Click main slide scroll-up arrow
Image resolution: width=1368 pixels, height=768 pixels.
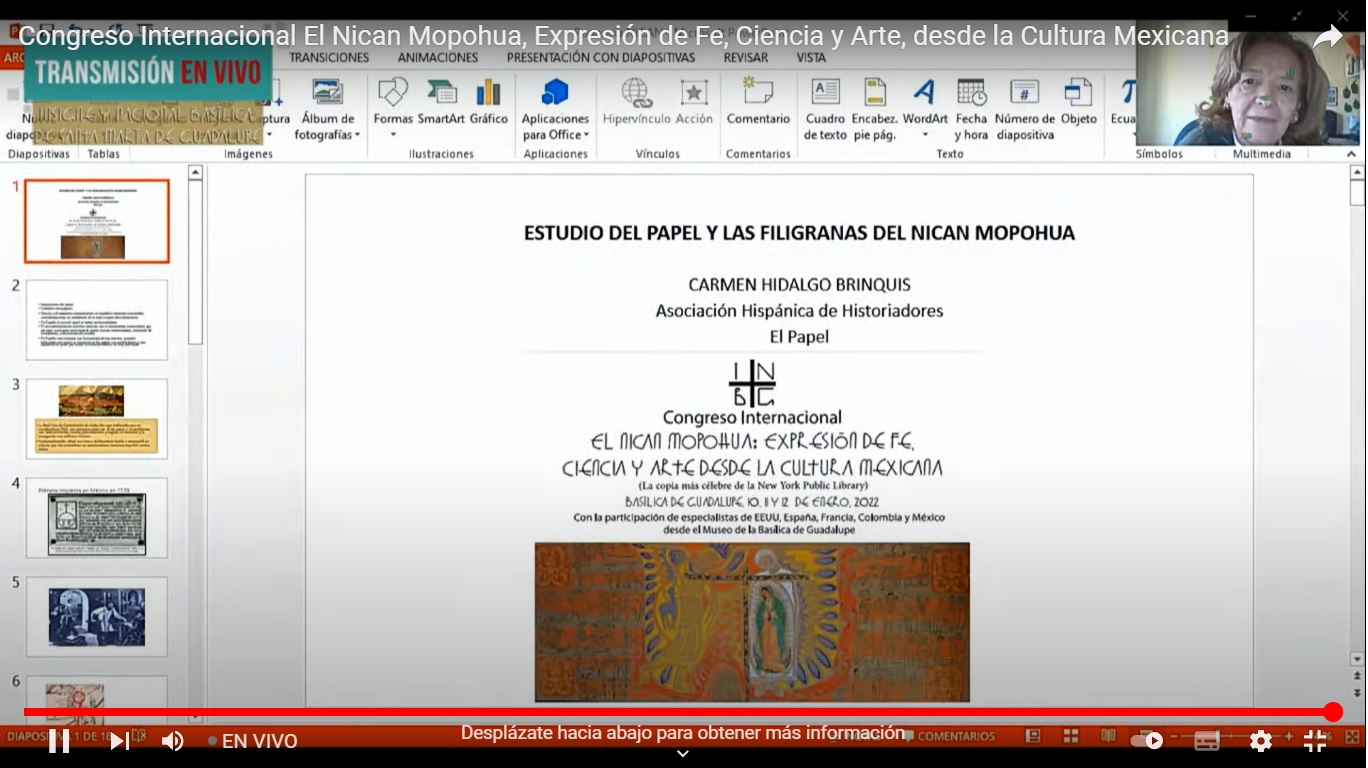tap(1357, 172)
